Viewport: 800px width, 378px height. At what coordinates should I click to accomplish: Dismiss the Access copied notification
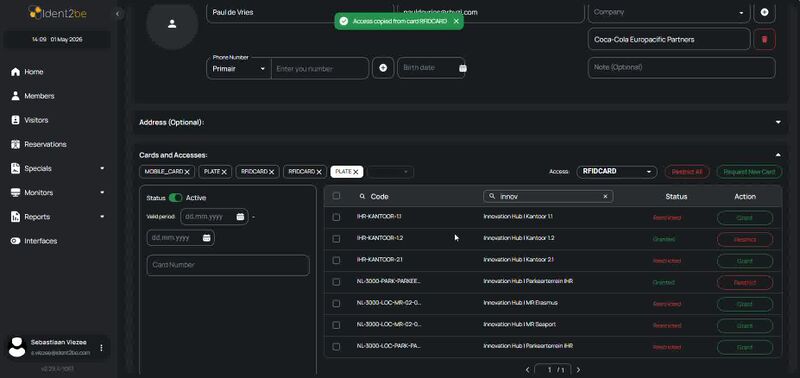(456, 21)
